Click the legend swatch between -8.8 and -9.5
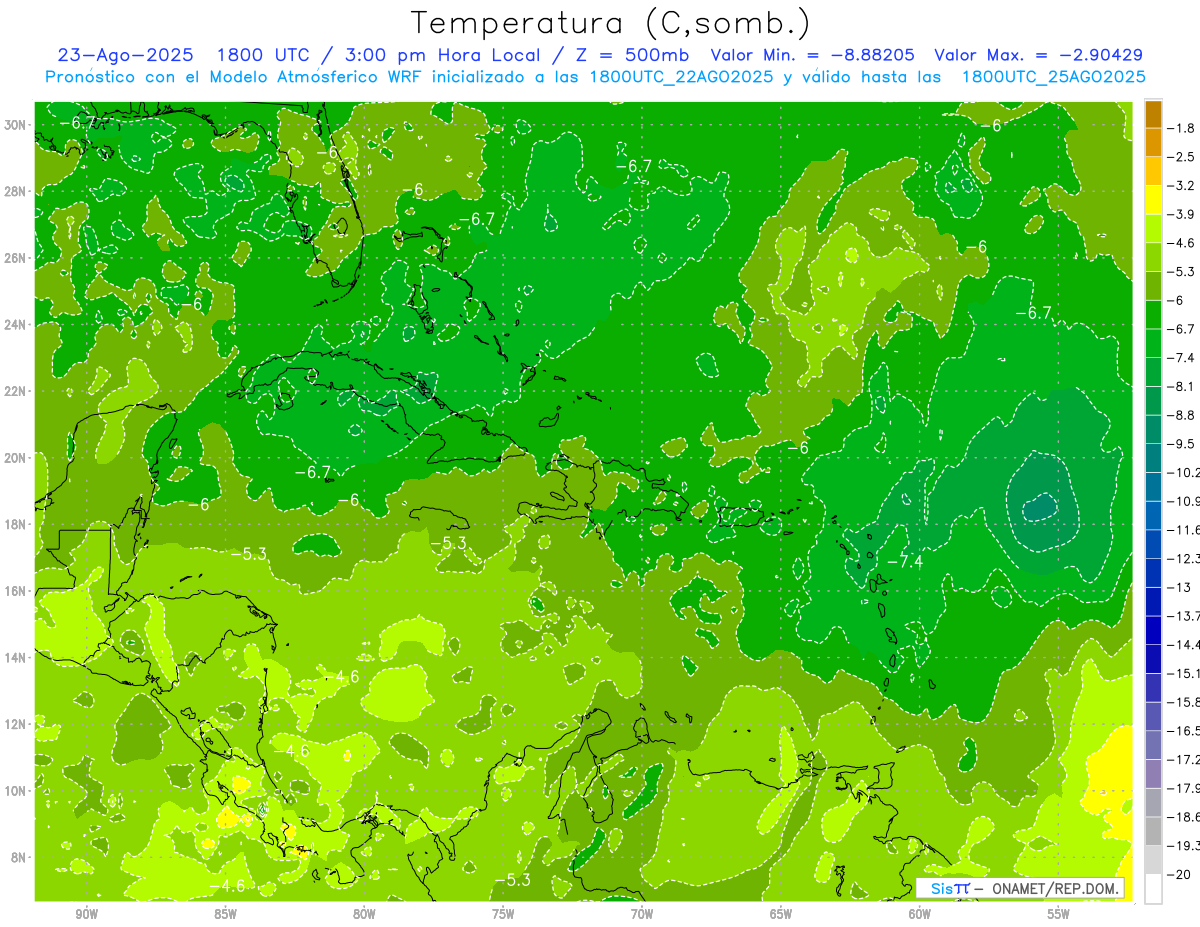 click(1153, 429)
